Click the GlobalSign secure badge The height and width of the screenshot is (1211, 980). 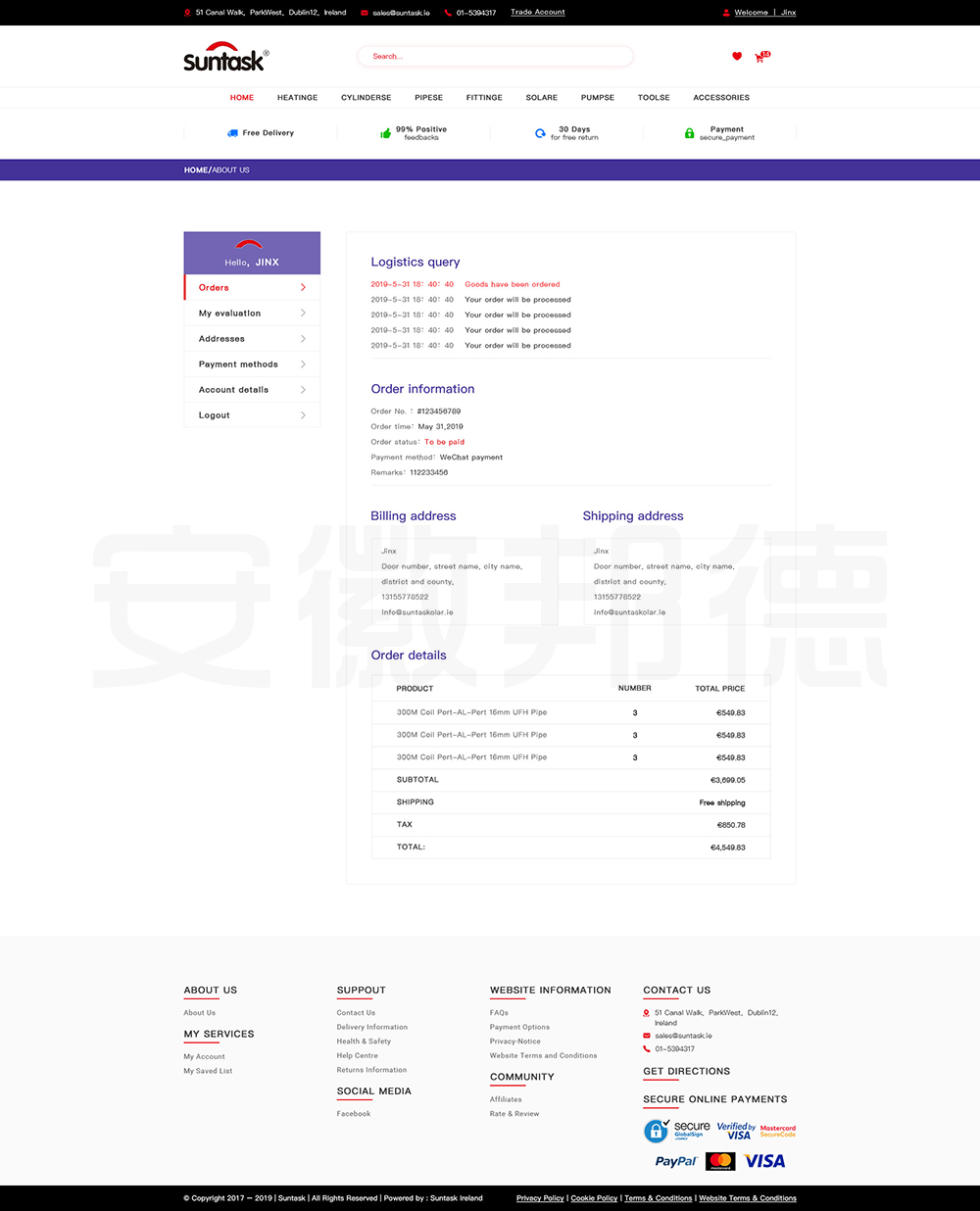(x=676, y=1131)
